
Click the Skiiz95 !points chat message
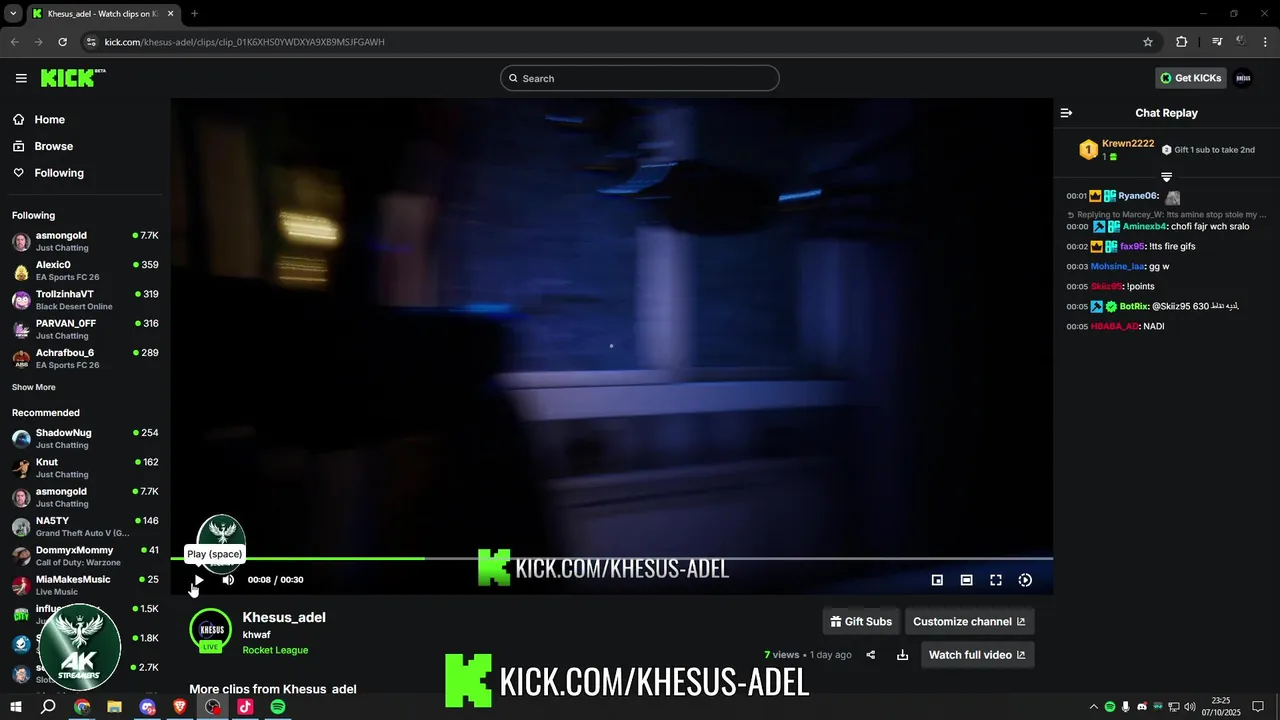1110,286
